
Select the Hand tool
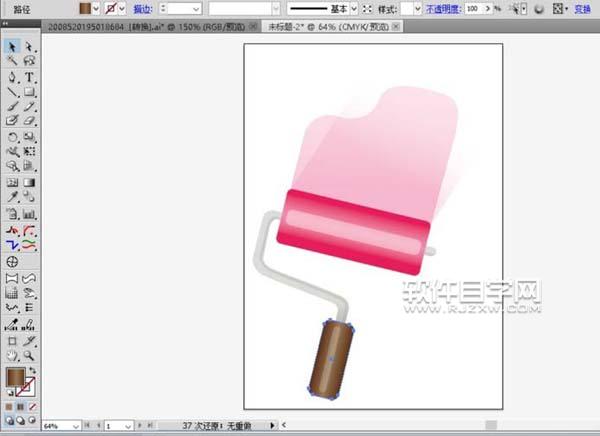pos(12,355)
